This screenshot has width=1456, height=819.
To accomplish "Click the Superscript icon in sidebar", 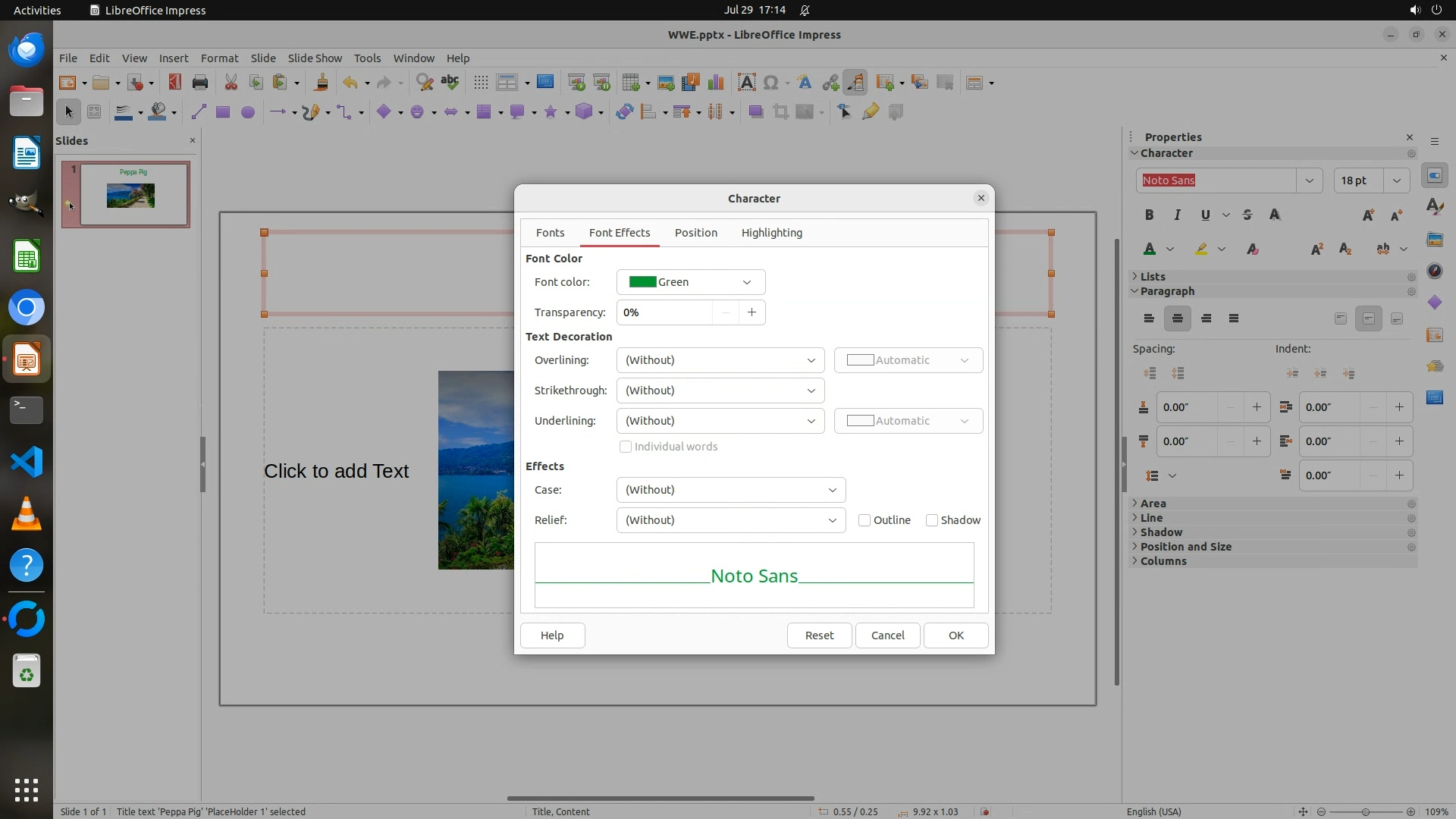I will pos(1317,249).
